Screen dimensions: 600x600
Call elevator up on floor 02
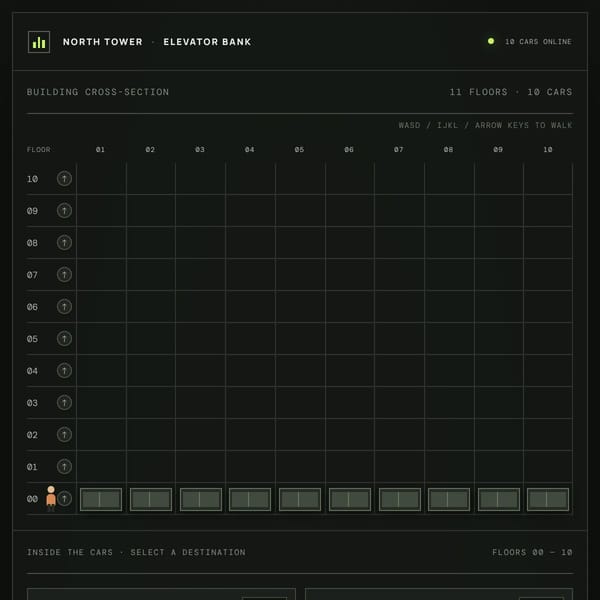pyautogui.click(x=64, y=434)
